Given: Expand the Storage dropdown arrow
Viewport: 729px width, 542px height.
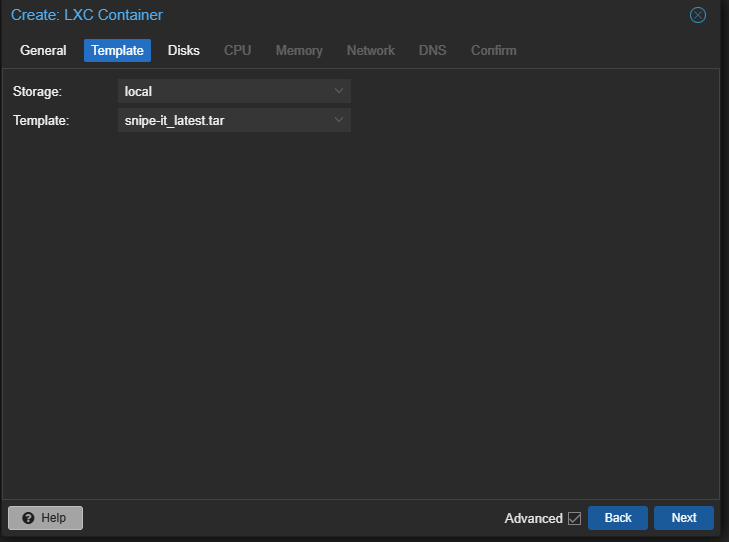Looking at the screenshot, I should (x=339, y=91).
